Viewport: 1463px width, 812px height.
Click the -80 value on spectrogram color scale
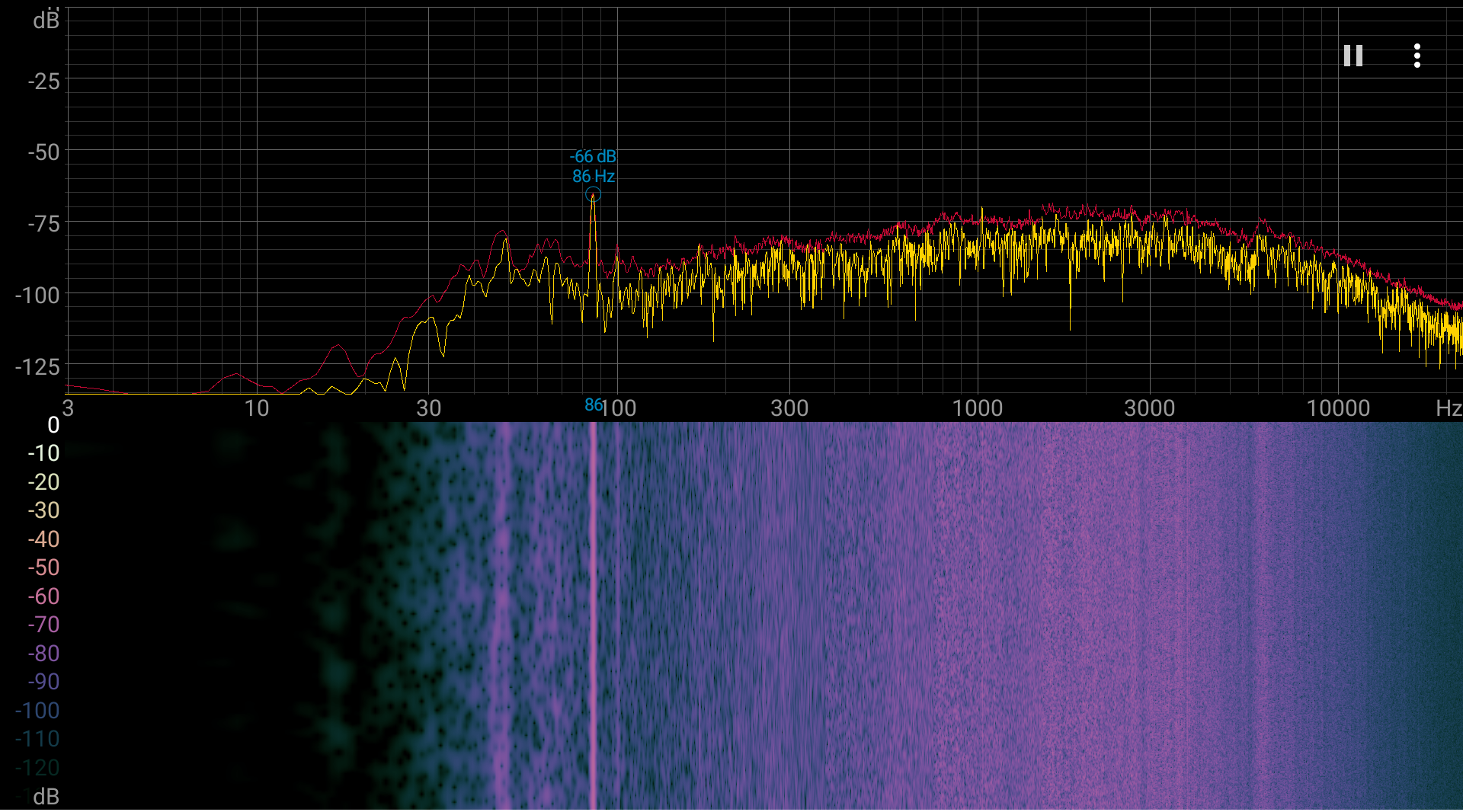pos(43,654)
